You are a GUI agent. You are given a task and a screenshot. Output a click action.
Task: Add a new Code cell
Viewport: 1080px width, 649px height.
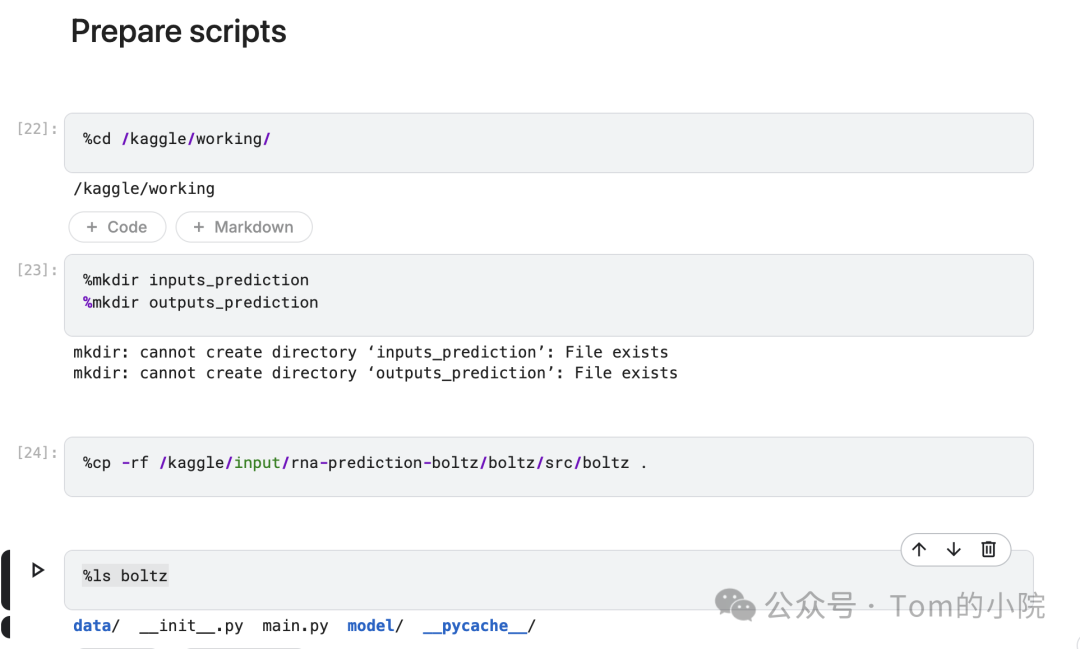(117, 227)
